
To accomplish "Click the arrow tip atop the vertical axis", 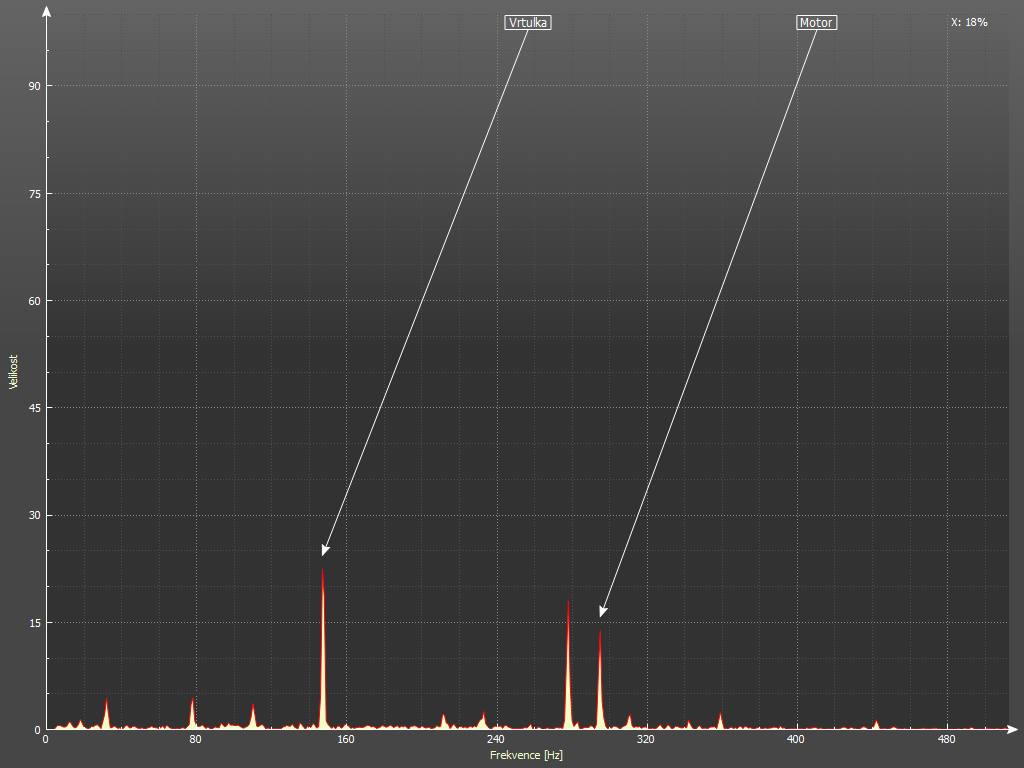I will 46,10.
